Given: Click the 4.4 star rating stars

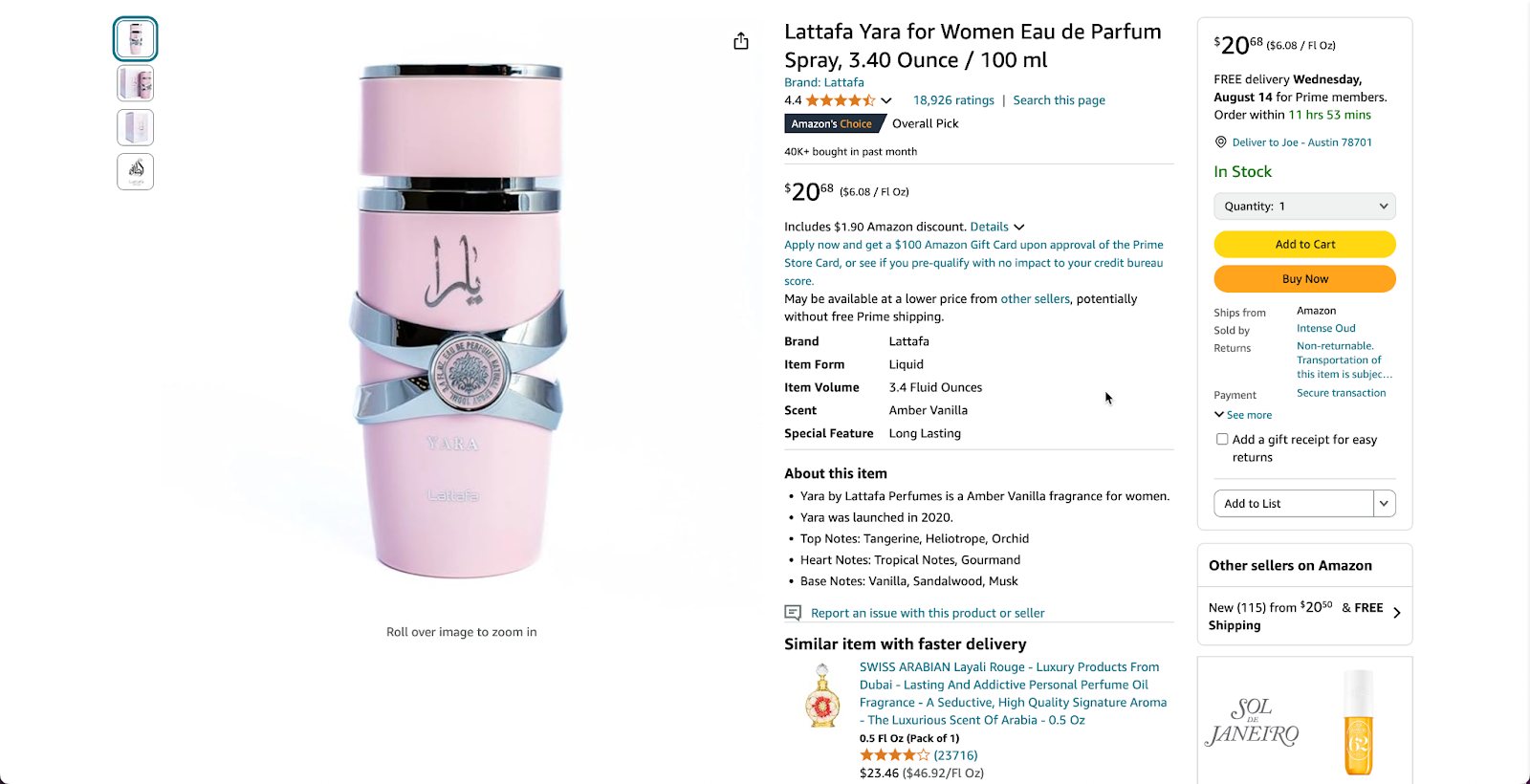Looking at the screenshot, I should (x=837, y=99).
